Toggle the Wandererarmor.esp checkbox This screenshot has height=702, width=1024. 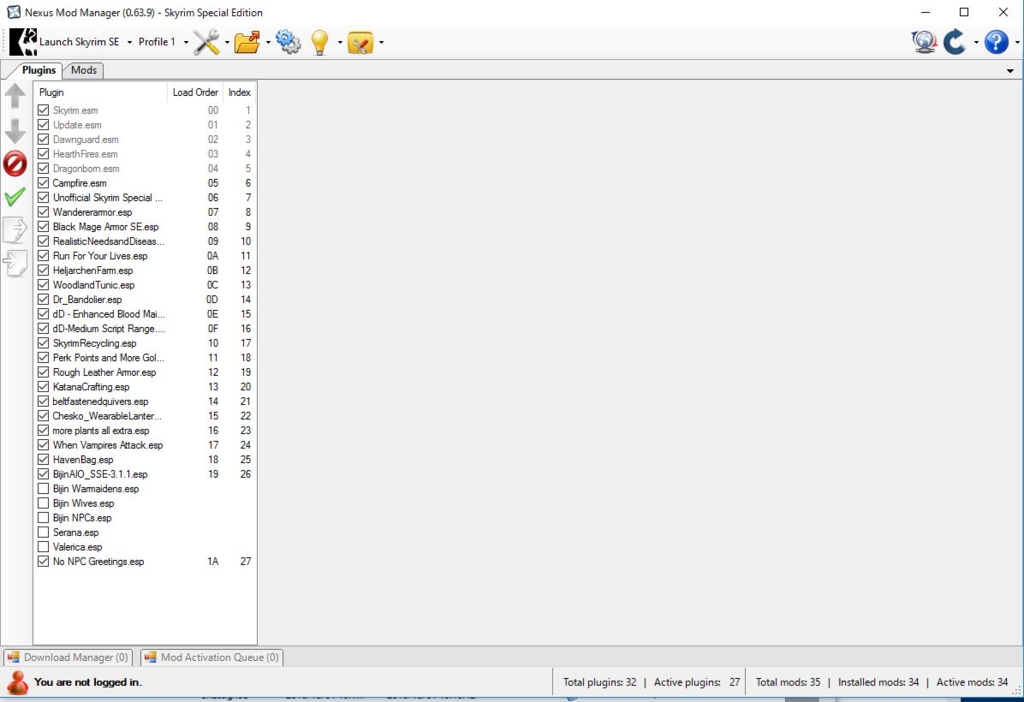[43, 212]
